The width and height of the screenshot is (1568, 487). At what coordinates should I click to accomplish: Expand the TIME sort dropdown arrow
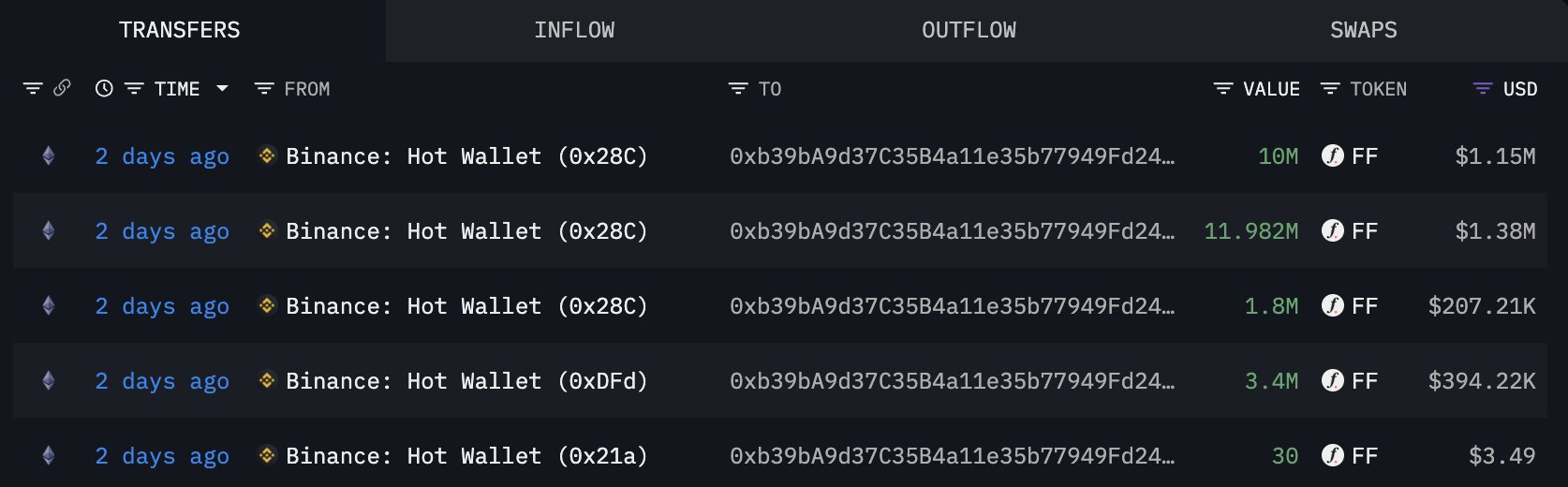point(222,88)
